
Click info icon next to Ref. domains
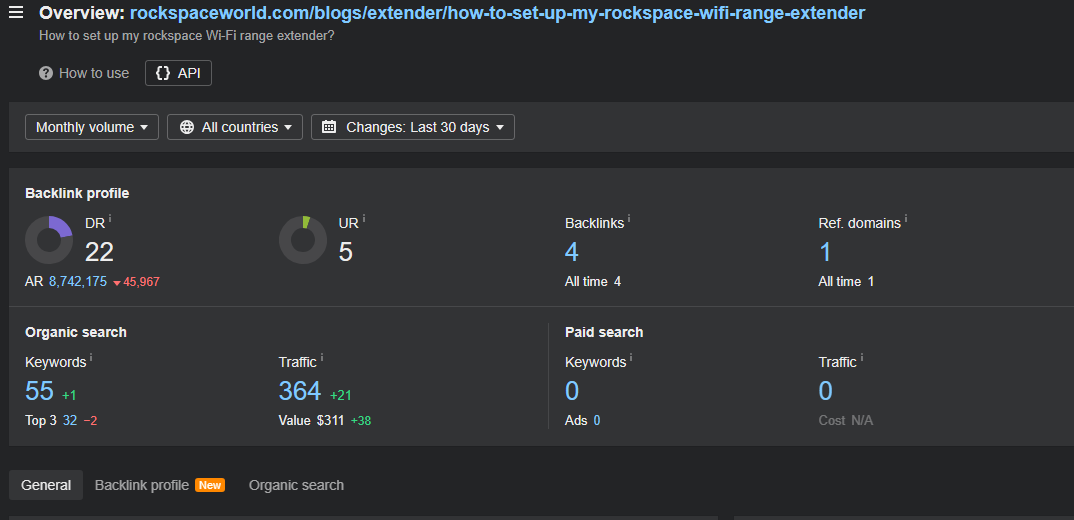[906, 219]
